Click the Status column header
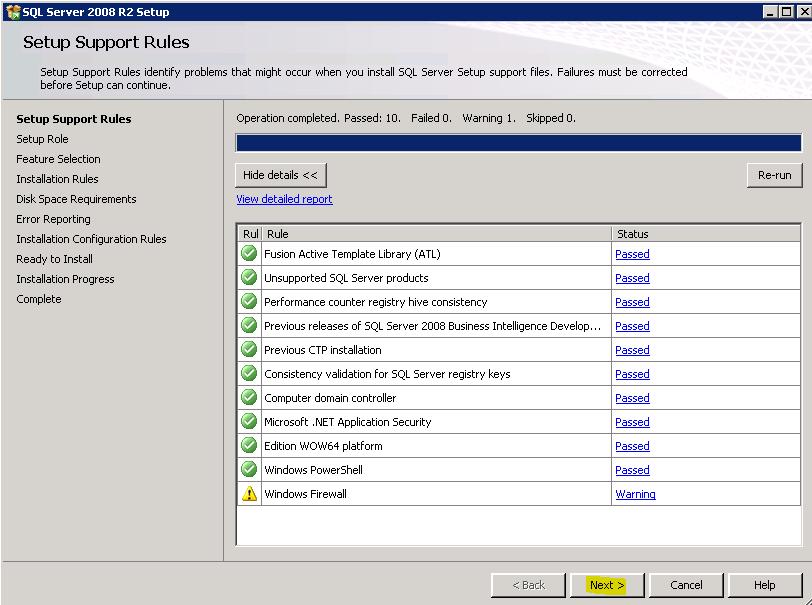 click(x=706, y=234)
